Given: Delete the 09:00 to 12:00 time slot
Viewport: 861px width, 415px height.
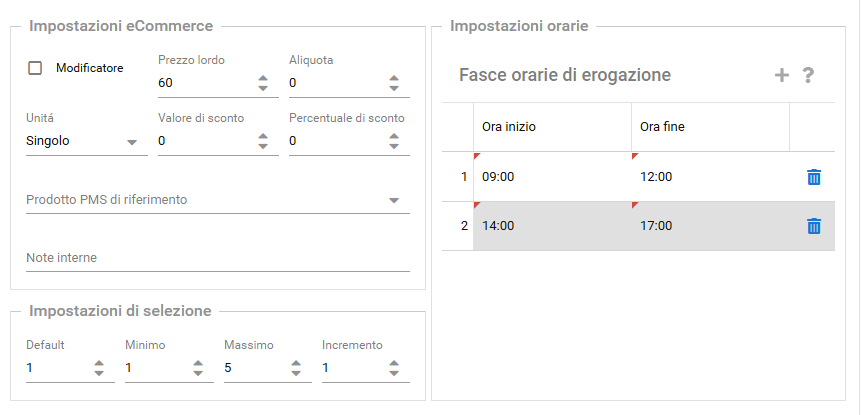Looking at the screenshot, I should (x=814, y=177).
